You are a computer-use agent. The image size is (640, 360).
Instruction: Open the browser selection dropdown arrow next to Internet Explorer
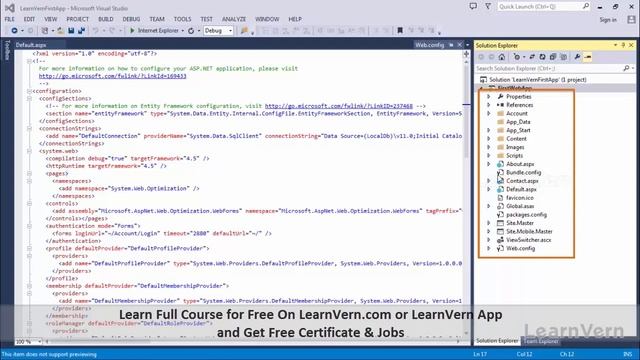coord(182,31)
